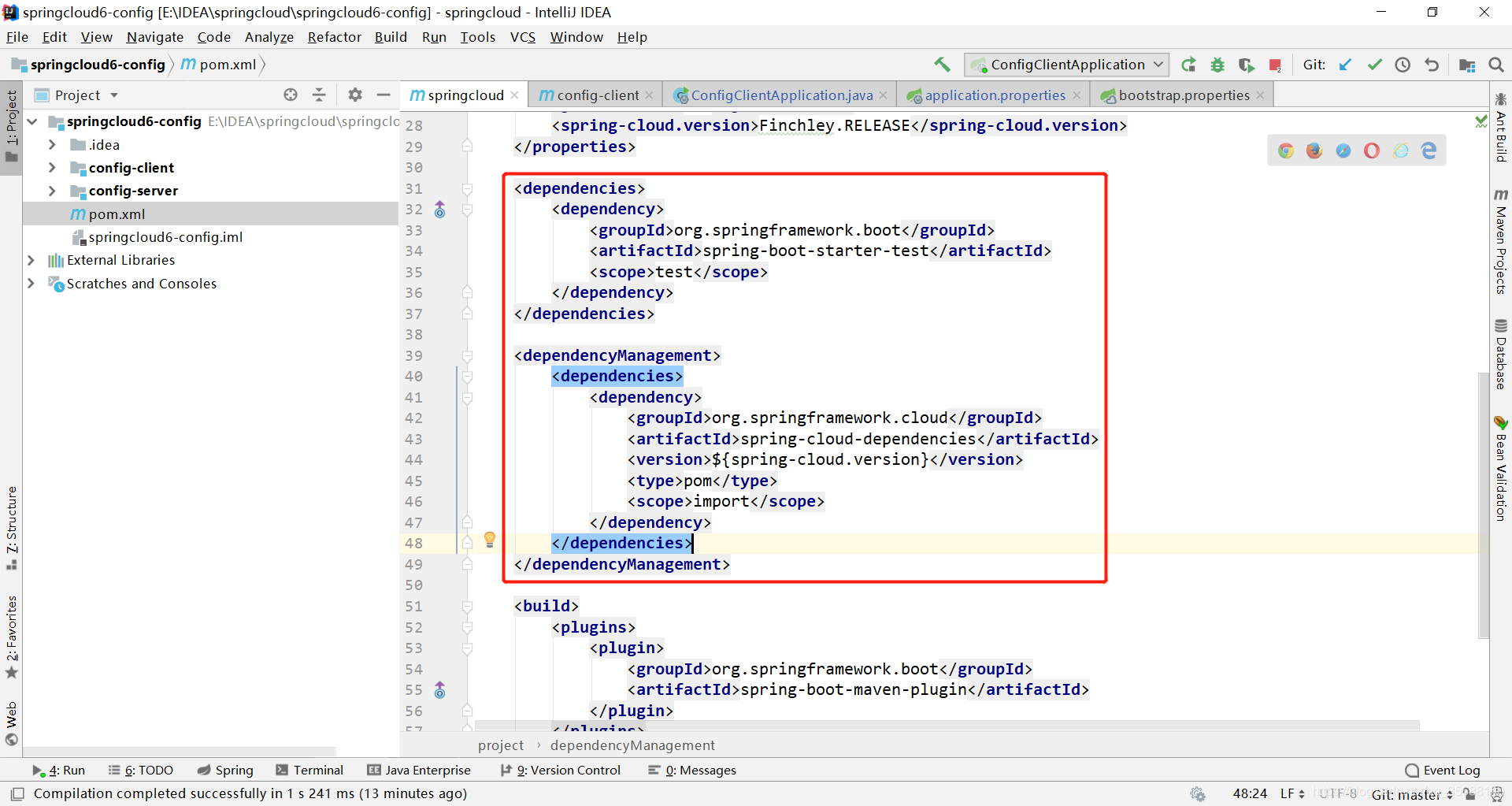The width and height of the screenshot is (1512, 806).
Task: Expand the config-server module
Action: point(52,191)
